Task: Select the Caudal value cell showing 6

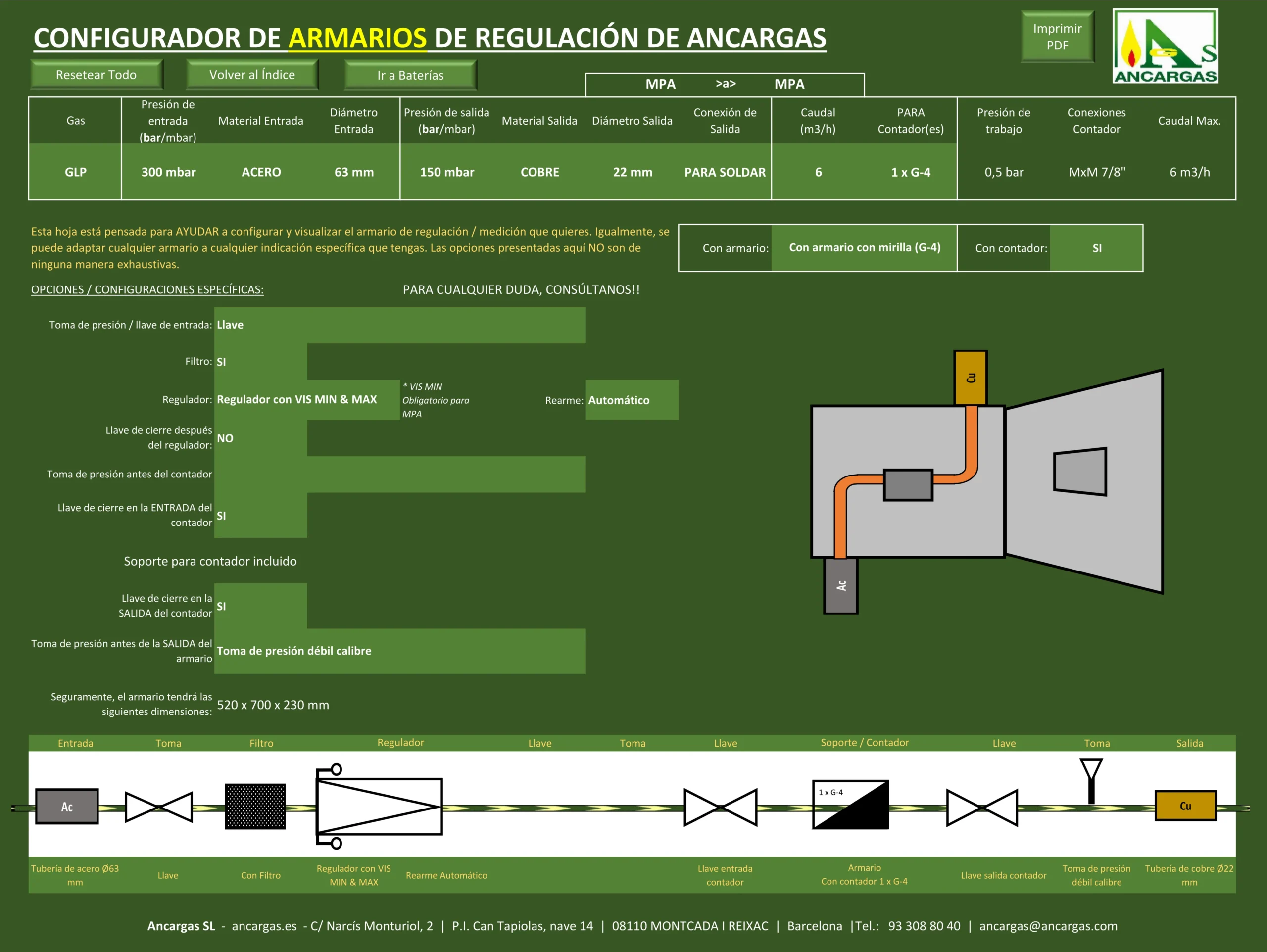Action: click(x=818, y=172)
